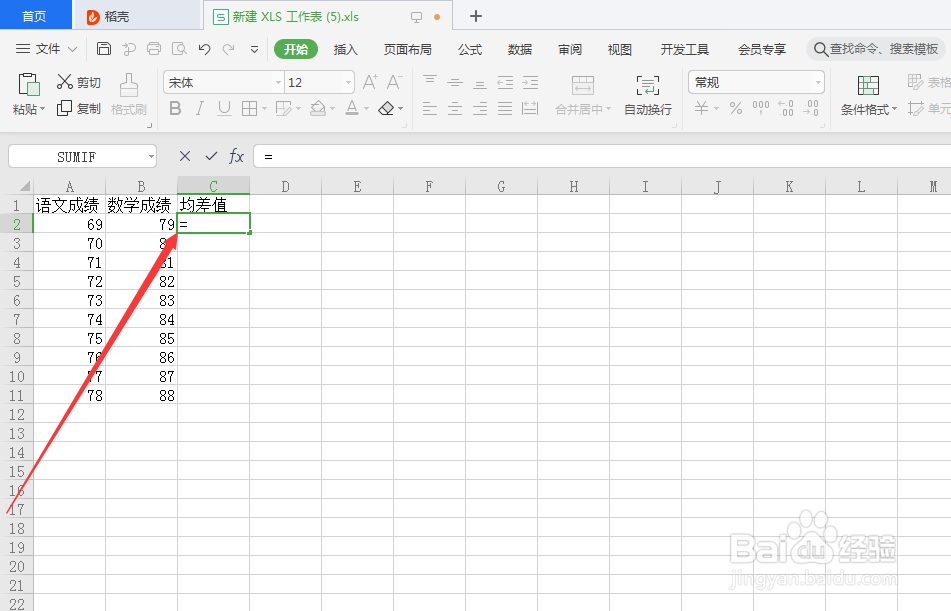Open the 页面布局 ribbon tab

tap(408, 49)
